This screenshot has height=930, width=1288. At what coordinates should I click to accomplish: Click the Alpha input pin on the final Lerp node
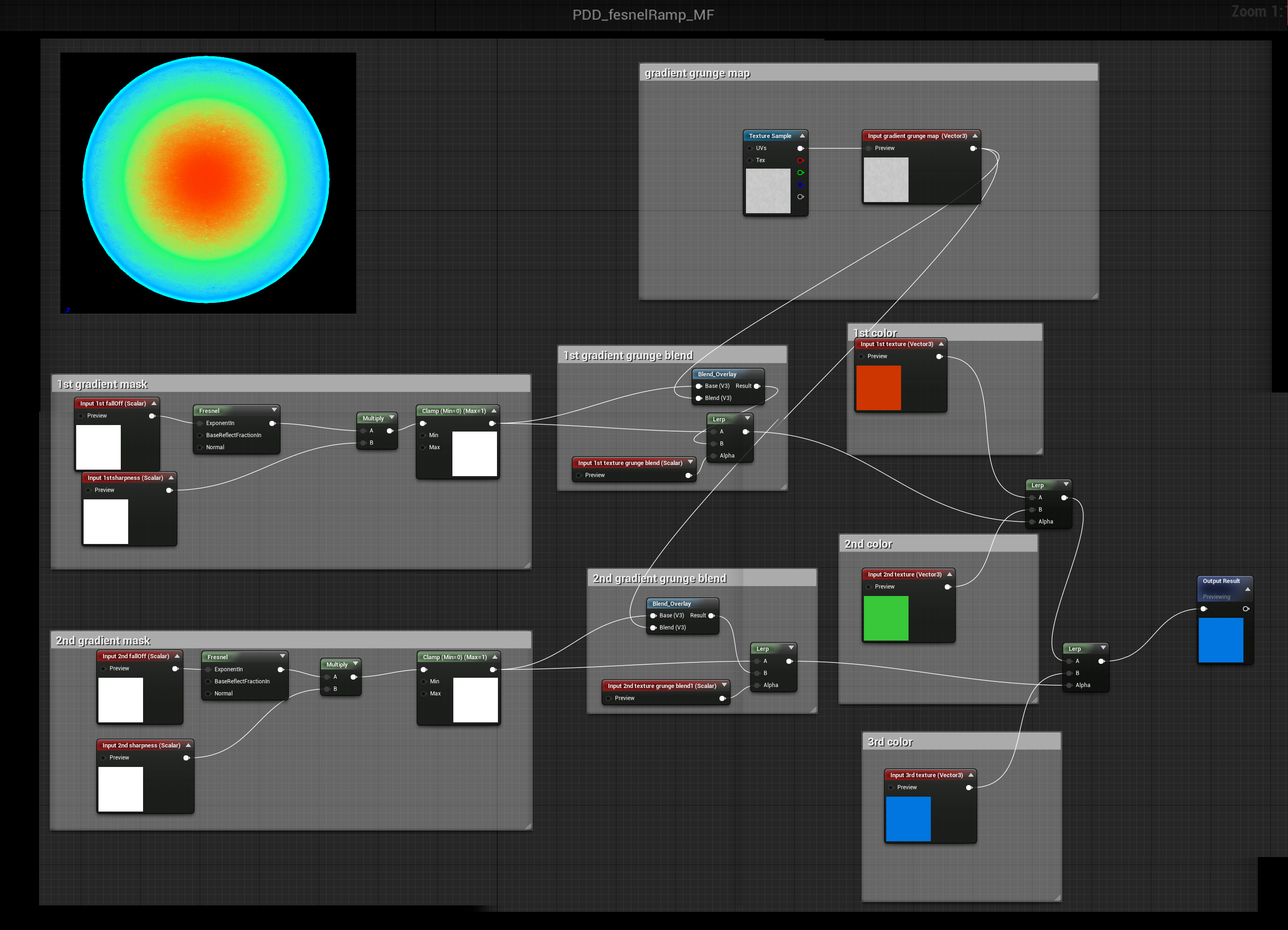(x=1069, y=685)
